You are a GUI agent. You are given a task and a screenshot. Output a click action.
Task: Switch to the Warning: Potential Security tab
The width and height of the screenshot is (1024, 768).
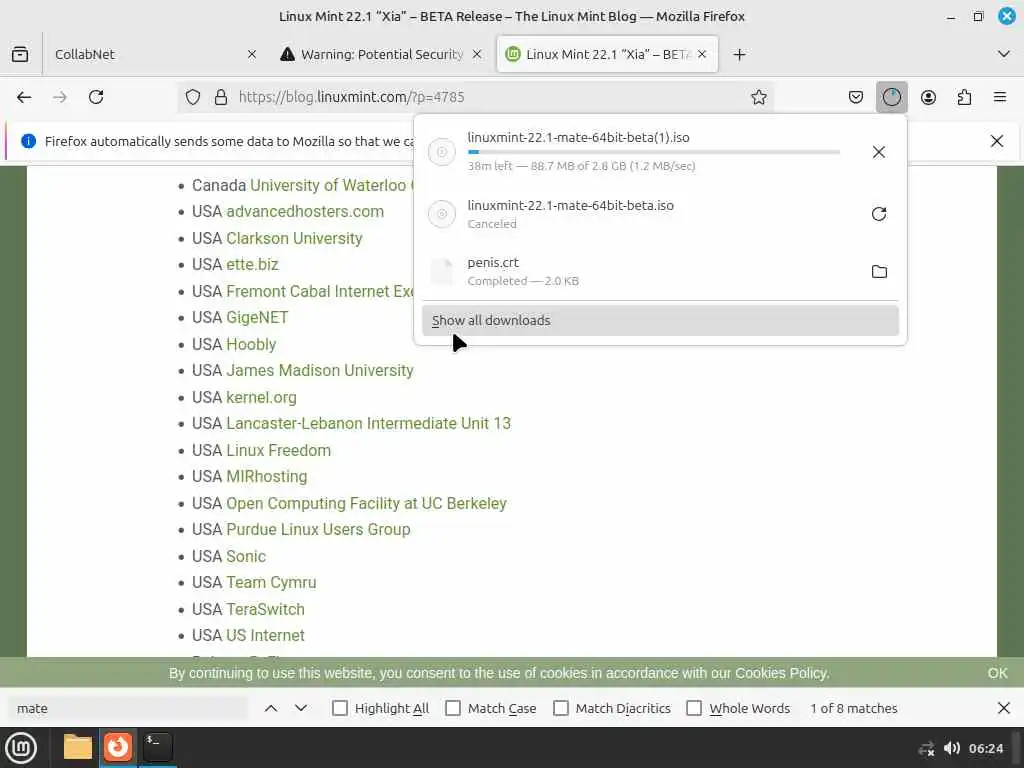click(x=381, y=54)
